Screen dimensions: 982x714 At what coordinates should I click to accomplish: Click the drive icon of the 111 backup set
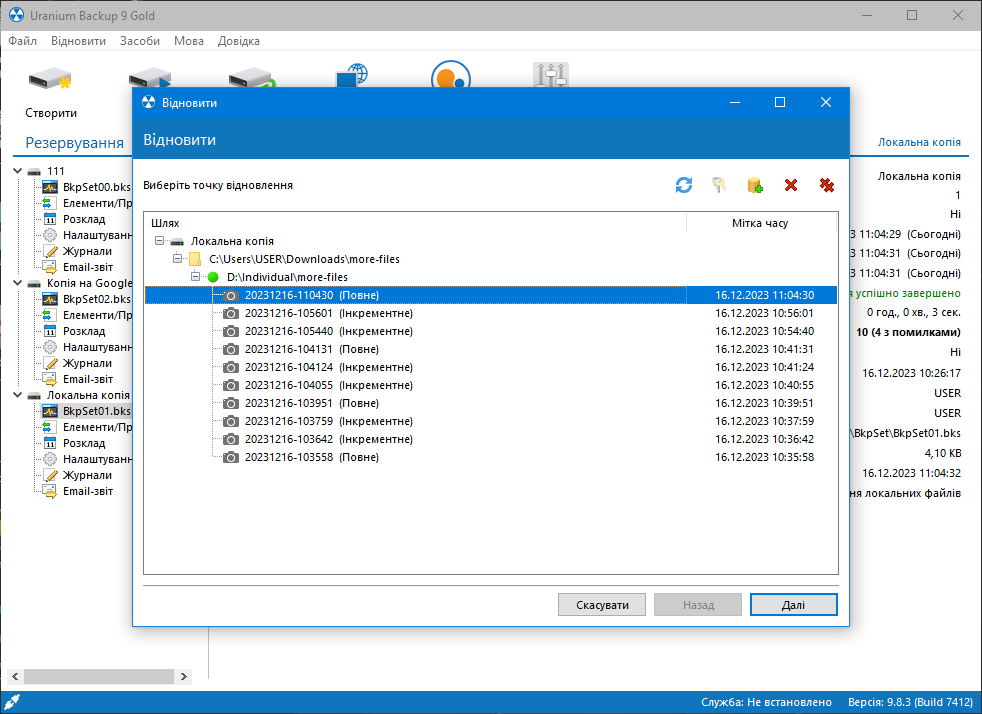coord(34,171)
